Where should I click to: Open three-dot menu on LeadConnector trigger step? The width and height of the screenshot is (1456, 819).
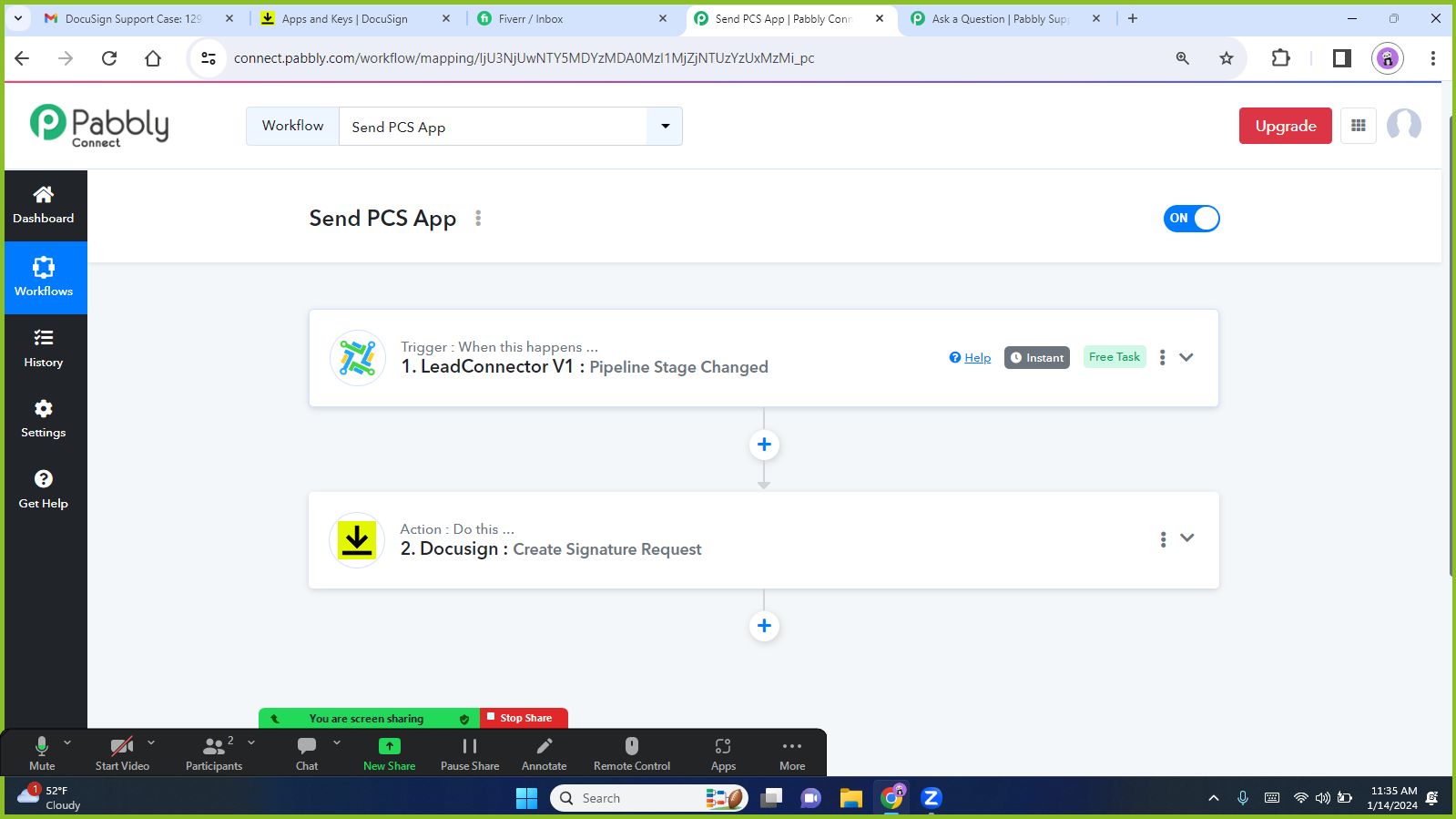(x=1162, y=357)
